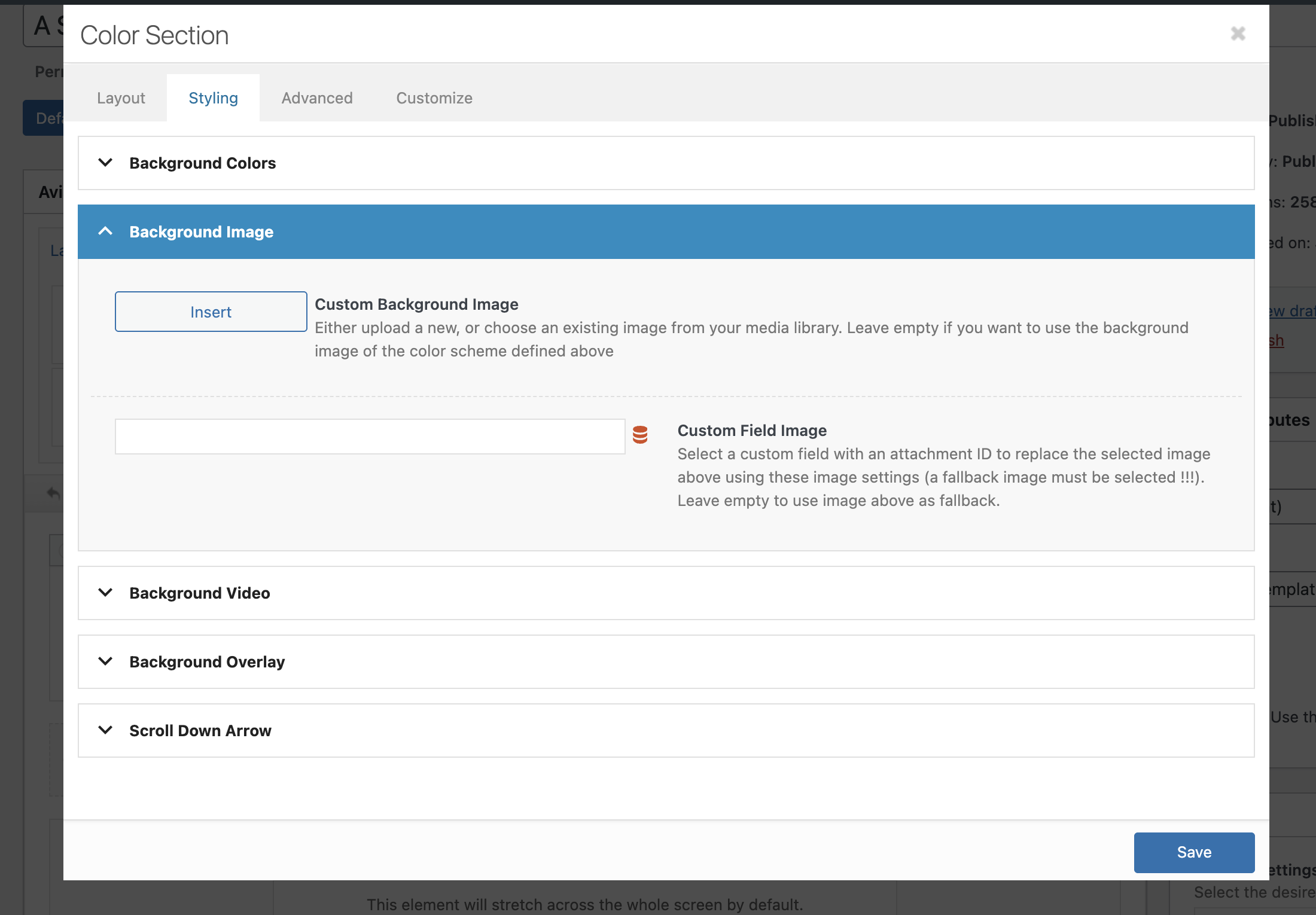Select the Styling tab
The width and height of the screenshot is (1316, 915).
pos(213,98)
